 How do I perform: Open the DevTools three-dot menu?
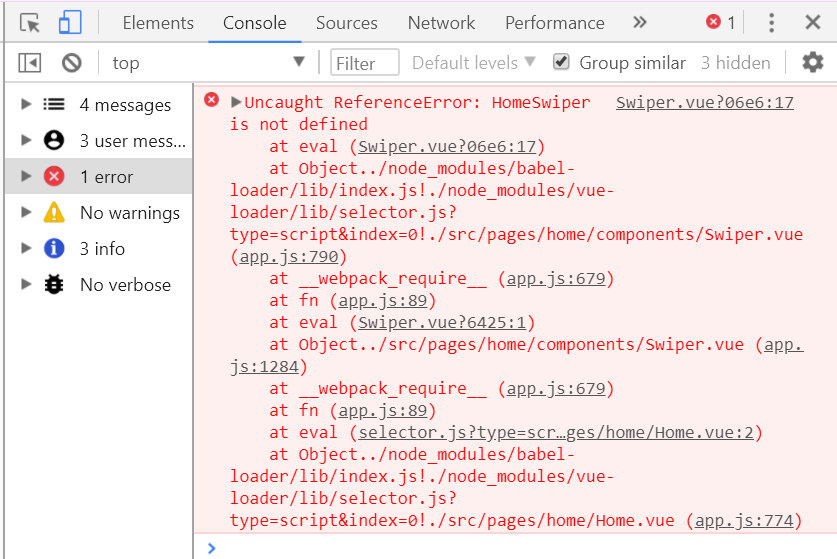coord(771,23)
